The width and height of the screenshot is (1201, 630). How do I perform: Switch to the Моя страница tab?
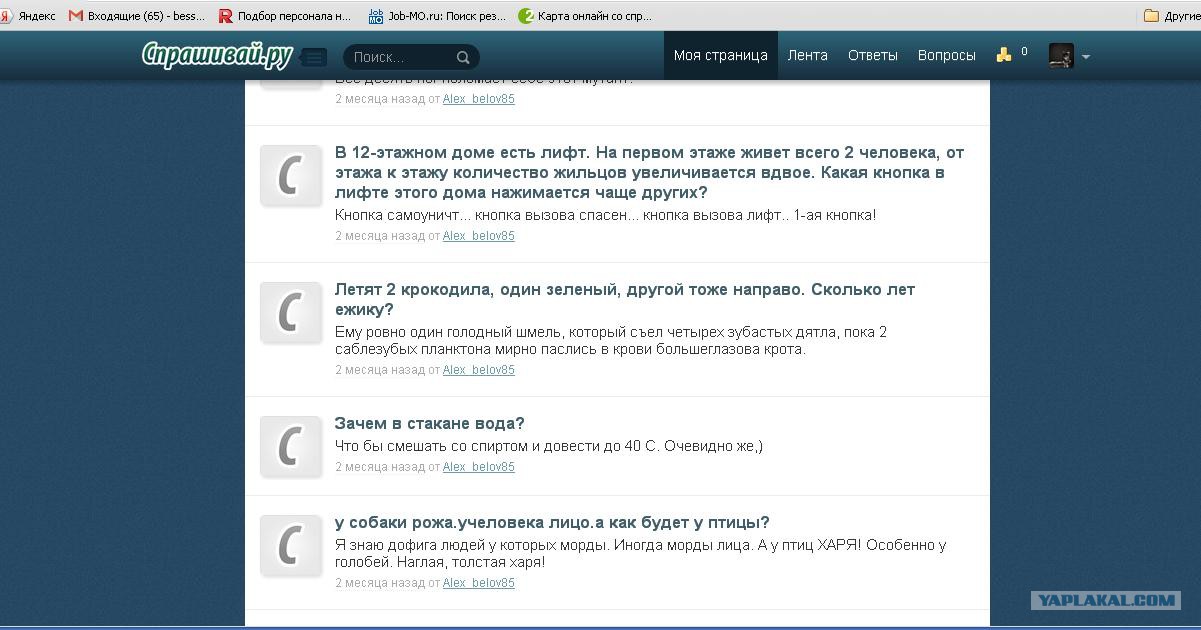click(720, 56)
